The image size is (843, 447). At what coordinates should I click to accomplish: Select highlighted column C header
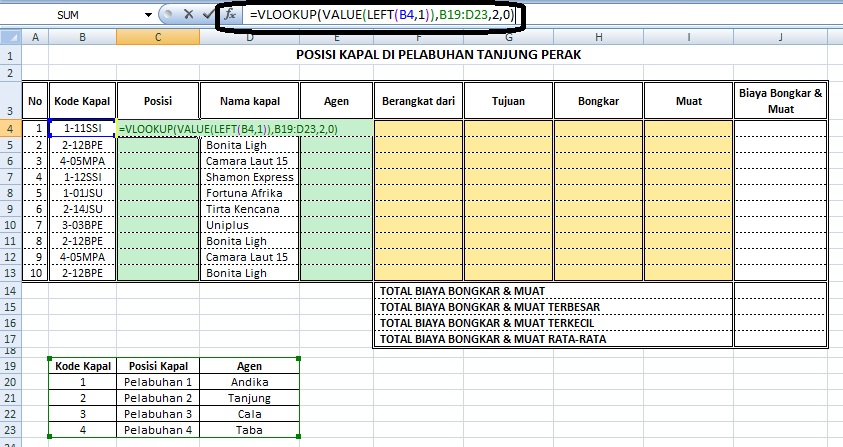pyautogui.click(x=158, y=37)
